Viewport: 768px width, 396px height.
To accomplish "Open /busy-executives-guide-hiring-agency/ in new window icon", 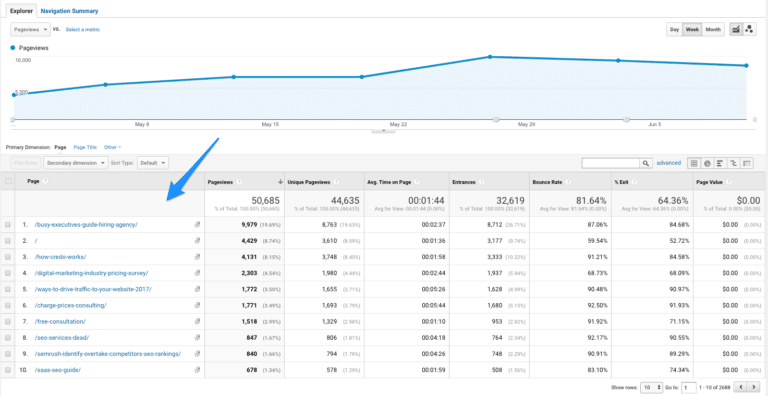I will click(x=197, y=224).
